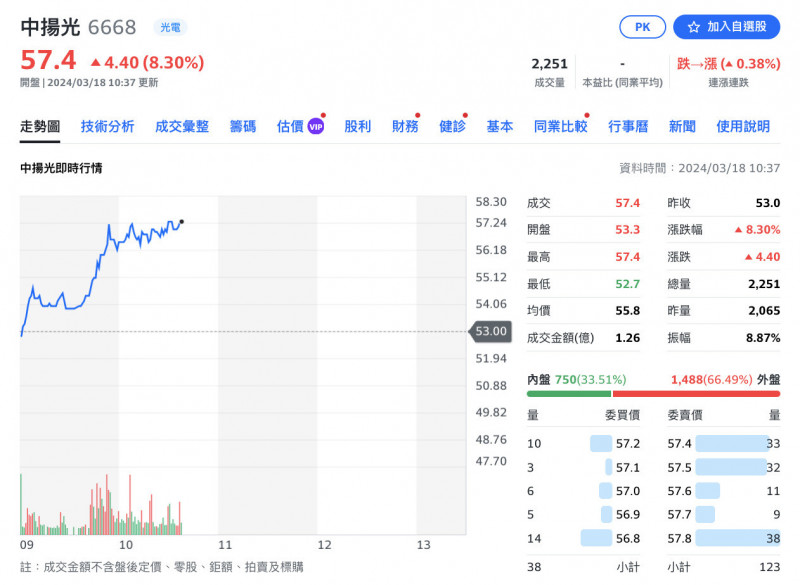Select the 股利 tab
This screenshot has width=800, height=585.
(358, 127)
